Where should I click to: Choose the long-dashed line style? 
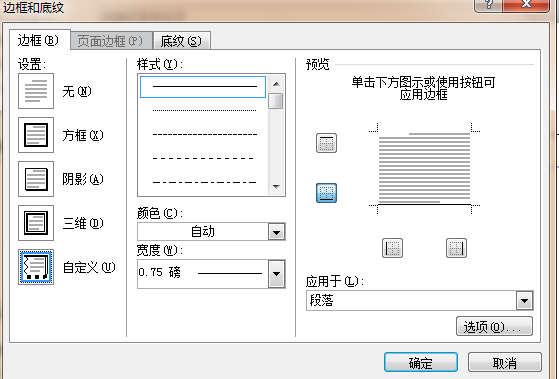click(203, 158)
